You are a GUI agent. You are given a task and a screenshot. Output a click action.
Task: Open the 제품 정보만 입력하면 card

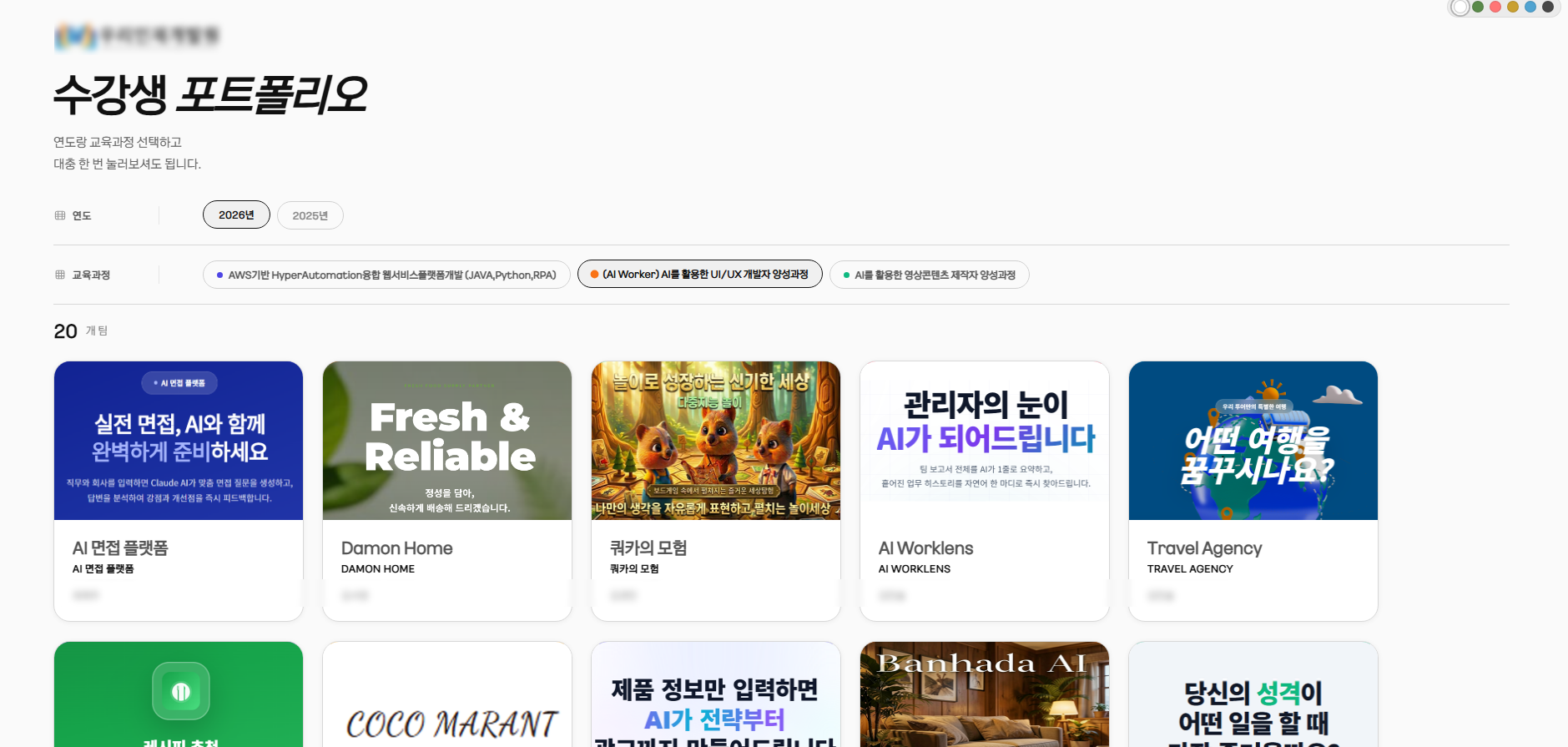716,694
